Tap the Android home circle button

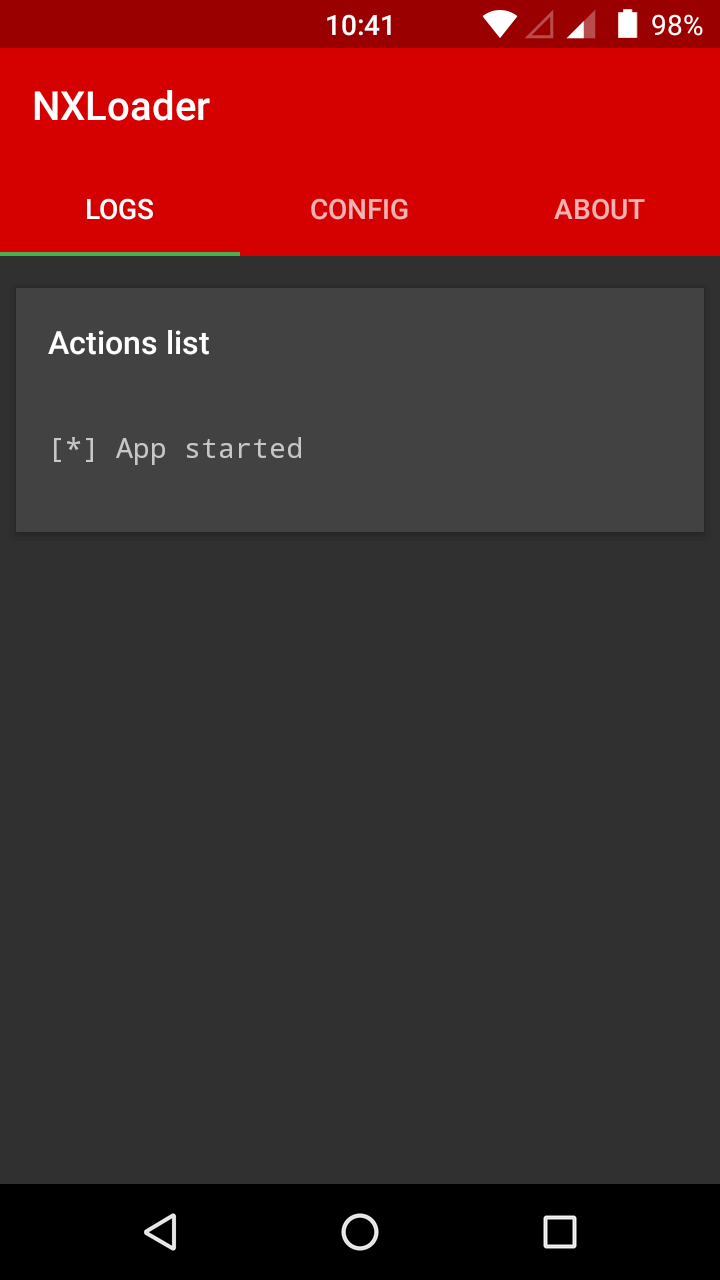[360, 1232]
